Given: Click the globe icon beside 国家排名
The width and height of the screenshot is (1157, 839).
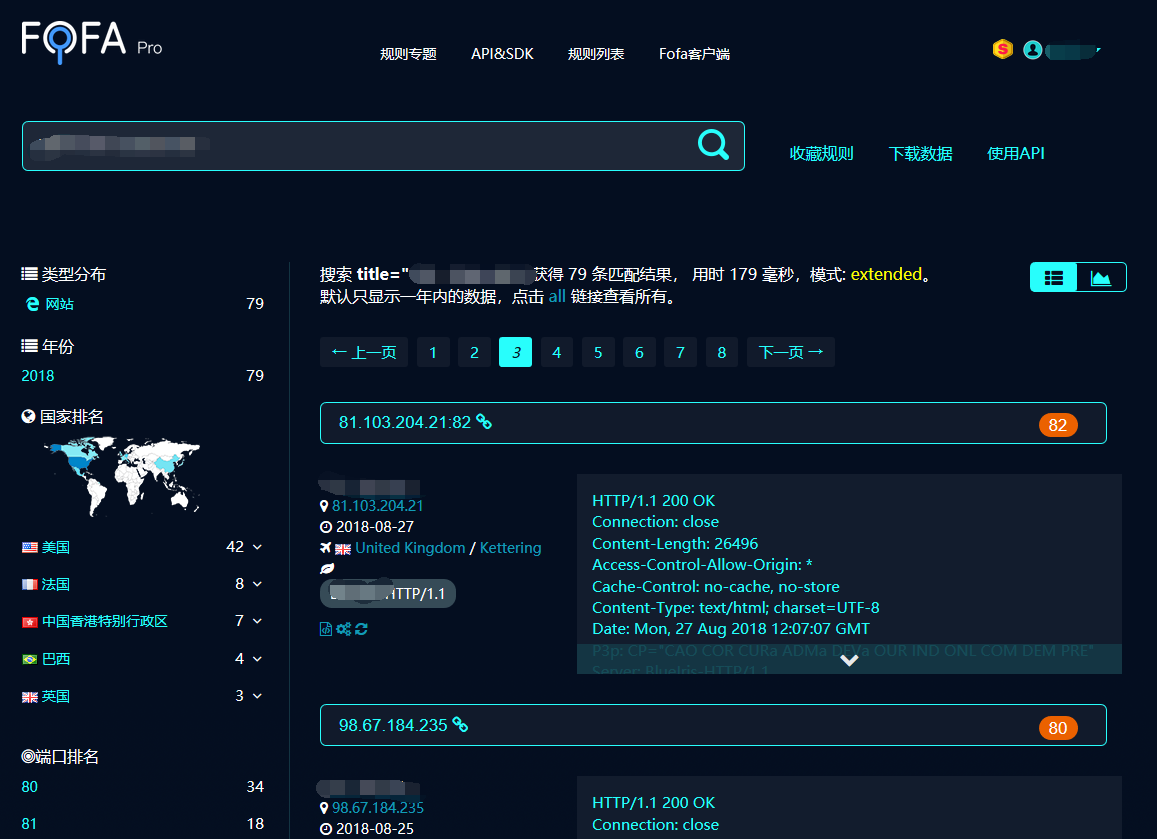Looking at the screenshot, I should click(x=29, y=417).
